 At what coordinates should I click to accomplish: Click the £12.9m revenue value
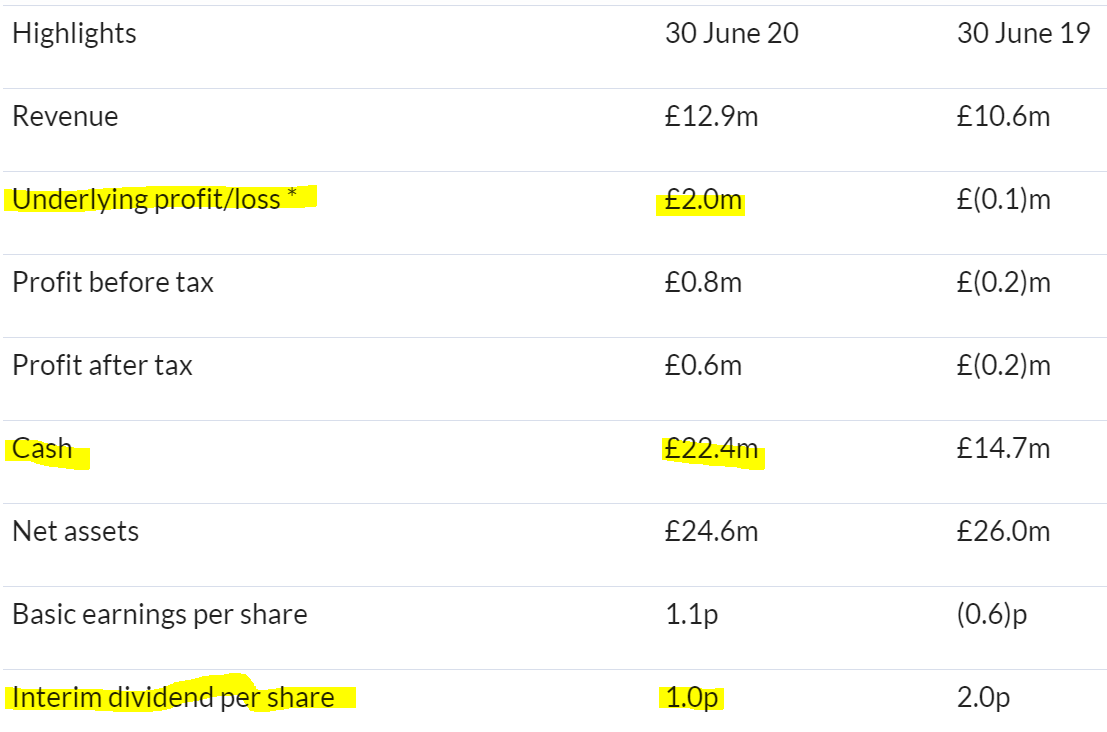pyautogui.click(x=712, y=116)
